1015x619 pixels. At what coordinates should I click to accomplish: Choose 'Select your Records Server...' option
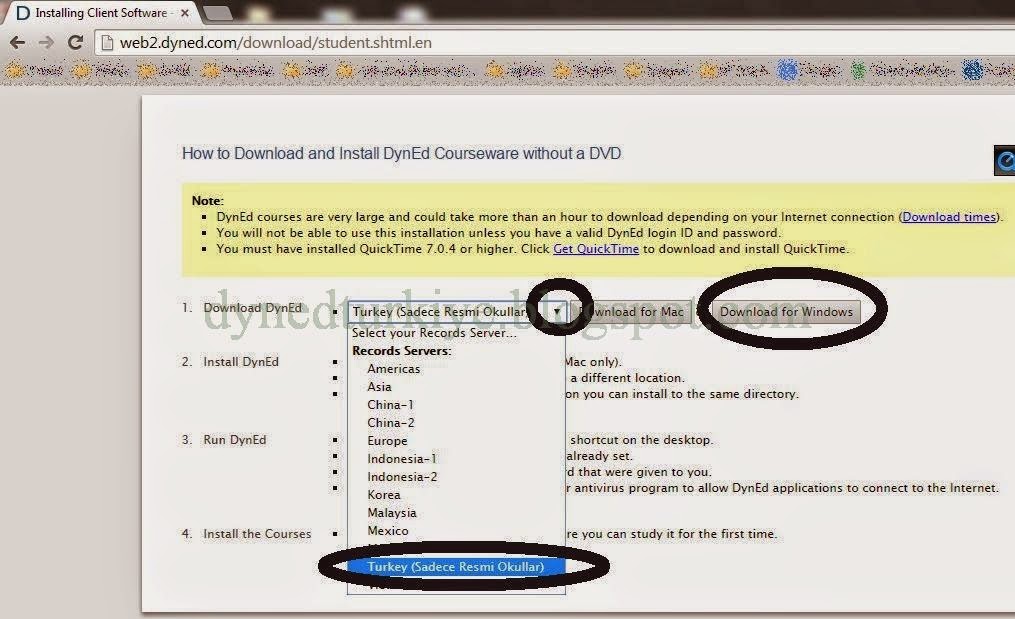point(456,333)
